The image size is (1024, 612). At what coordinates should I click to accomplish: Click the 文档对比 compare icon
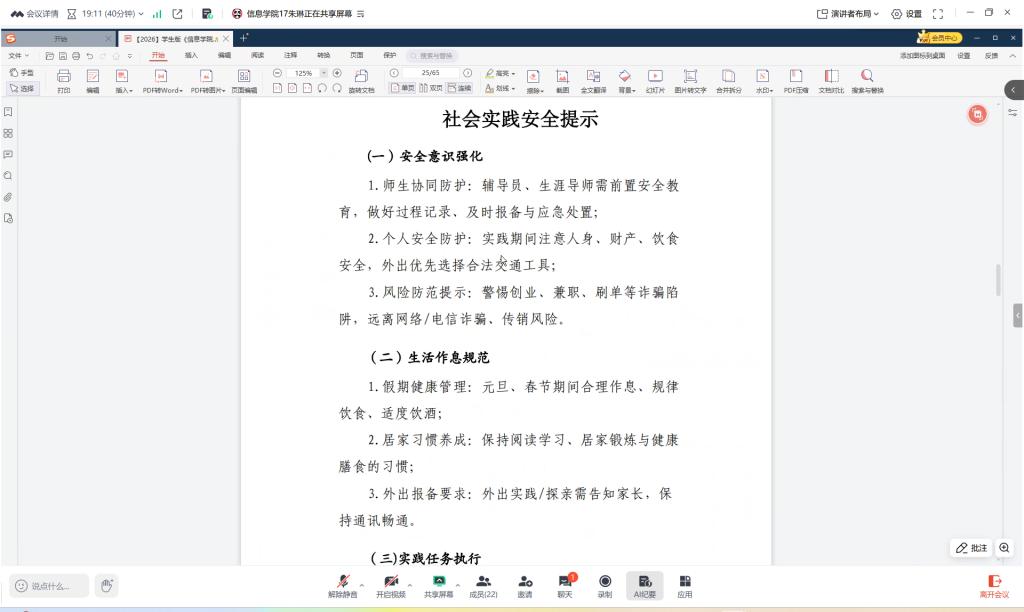click(831, 80)
